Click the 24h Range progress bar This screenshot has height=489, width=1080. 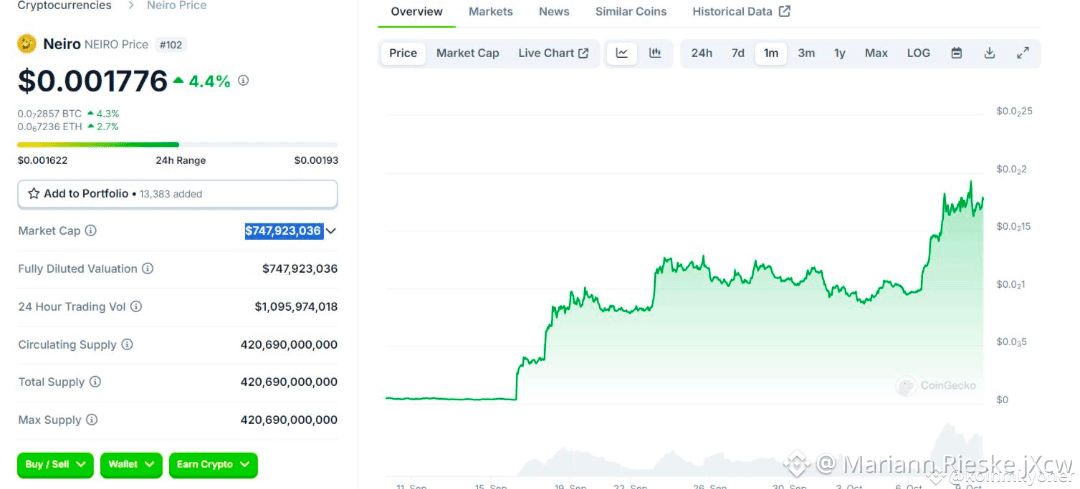(178, 145)
